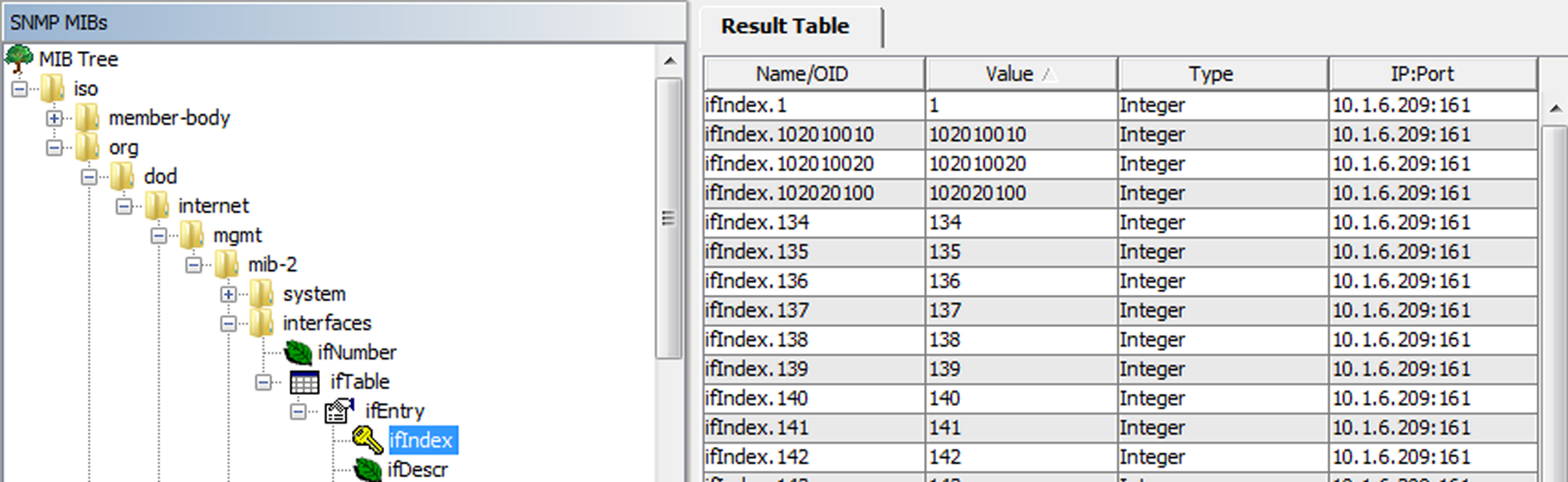1568x482 pixels.
Task: Click IP:Port cell in ifIndex.1 row
Action: pyautogui.click(x=1433, y=105)
